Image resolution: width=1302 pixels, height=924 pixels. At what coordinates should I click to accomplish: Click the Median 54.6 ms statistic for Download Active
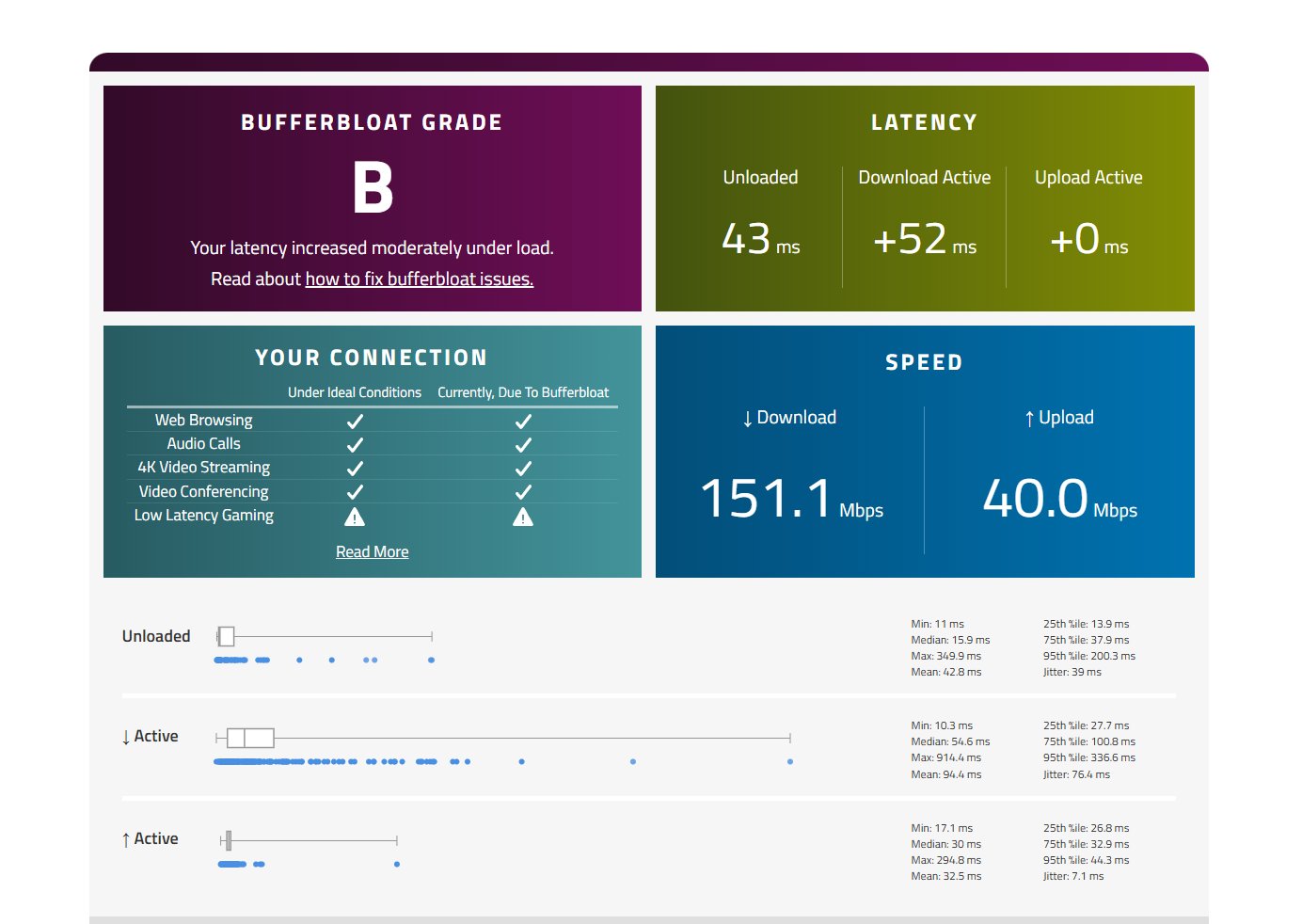949,741
